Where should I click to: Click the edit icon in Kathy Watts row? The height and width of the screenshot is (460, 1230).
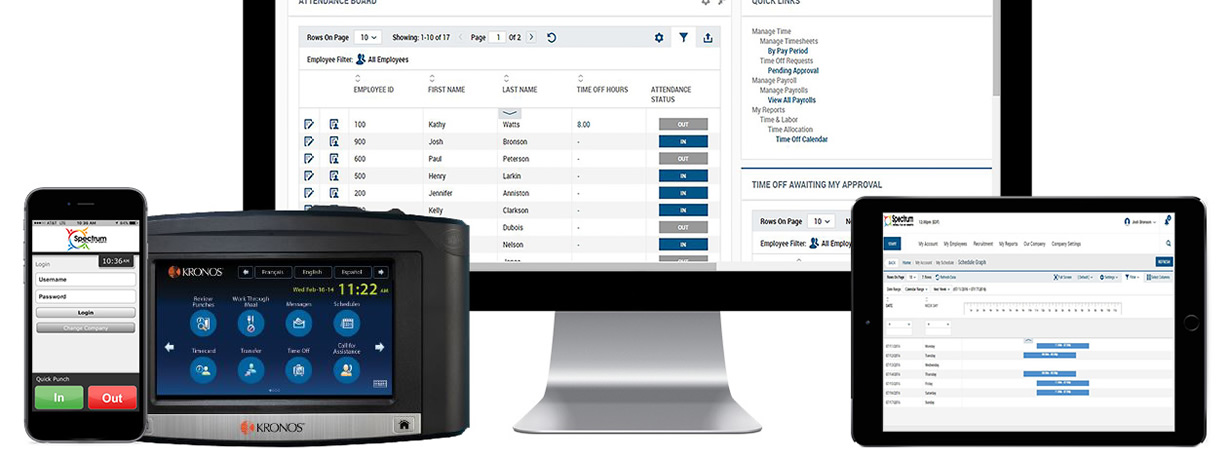click(x=309, y=124)
